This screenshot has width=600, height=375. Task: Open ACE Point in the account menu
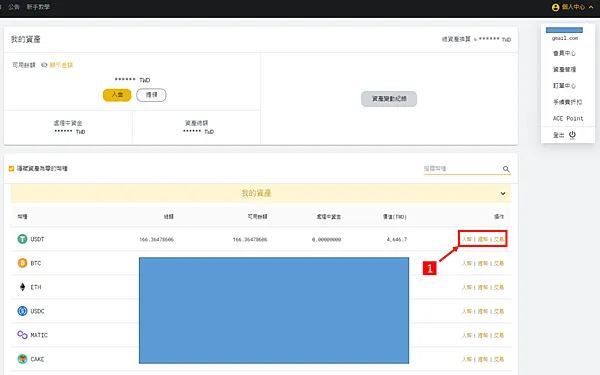[568, 119]
